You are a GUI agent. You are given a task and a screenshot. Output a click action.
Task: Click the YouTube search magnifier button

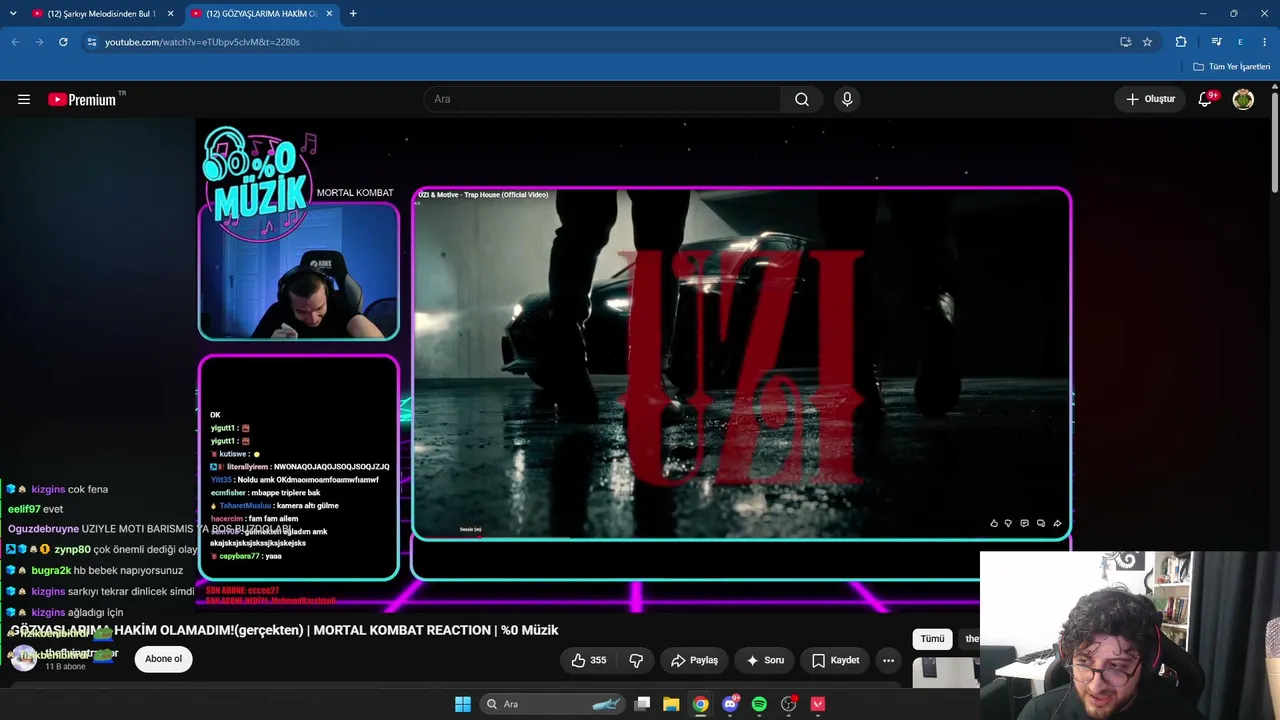(802, 99)
